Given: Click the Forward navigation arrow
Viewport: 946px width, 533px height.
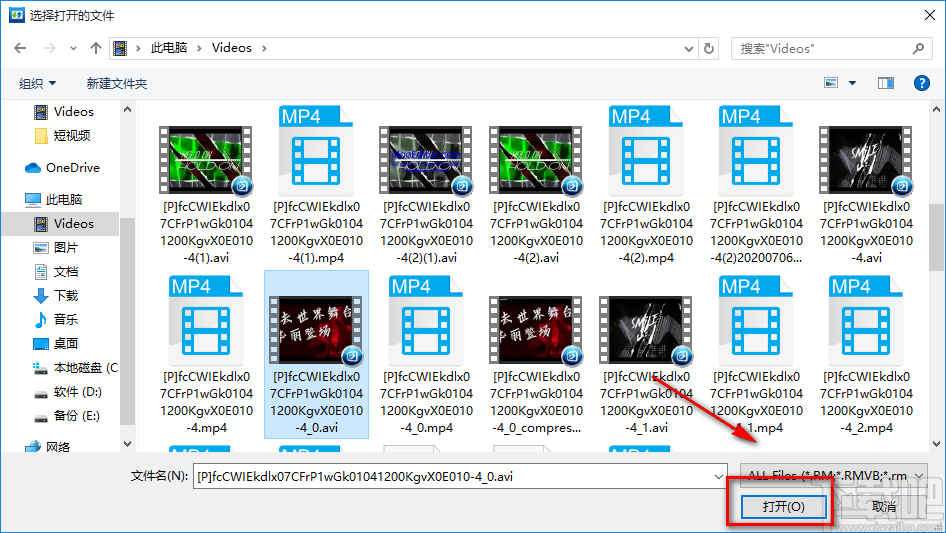Looking at the screenshot, I should [49, 48].
